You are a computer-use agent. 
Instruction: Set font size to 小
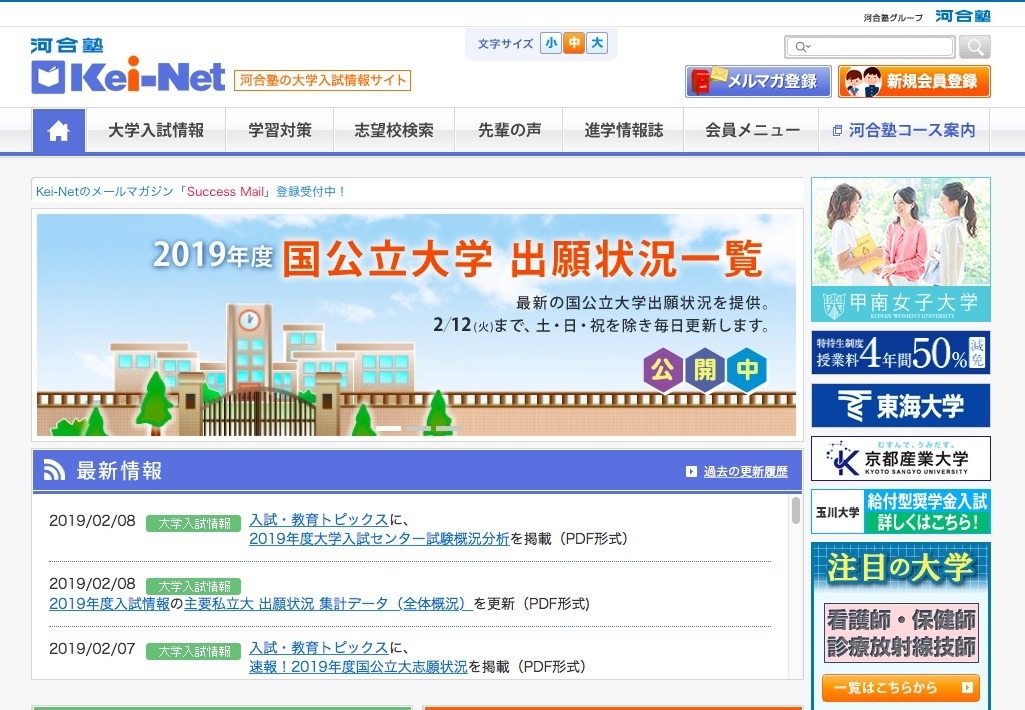click(551, 44)
